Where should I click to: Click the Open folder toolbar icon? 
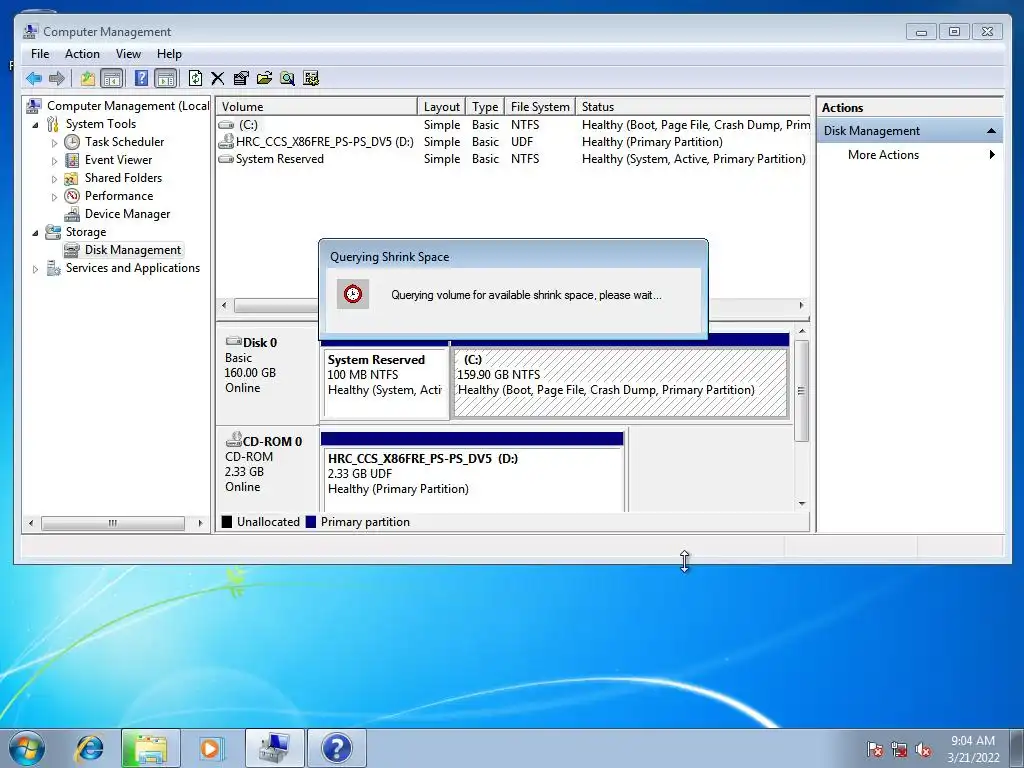coord(264,78)
